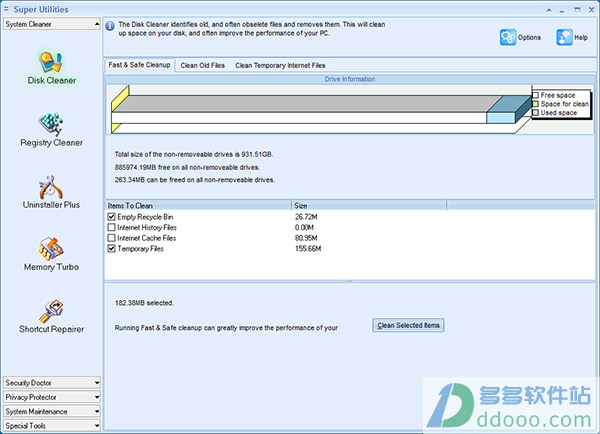Switch to Fast & Safe Cleanup tab
Image resolution: width=600 pixels, height=434 pixels.
pyautogui.click(x=139, y=65)
